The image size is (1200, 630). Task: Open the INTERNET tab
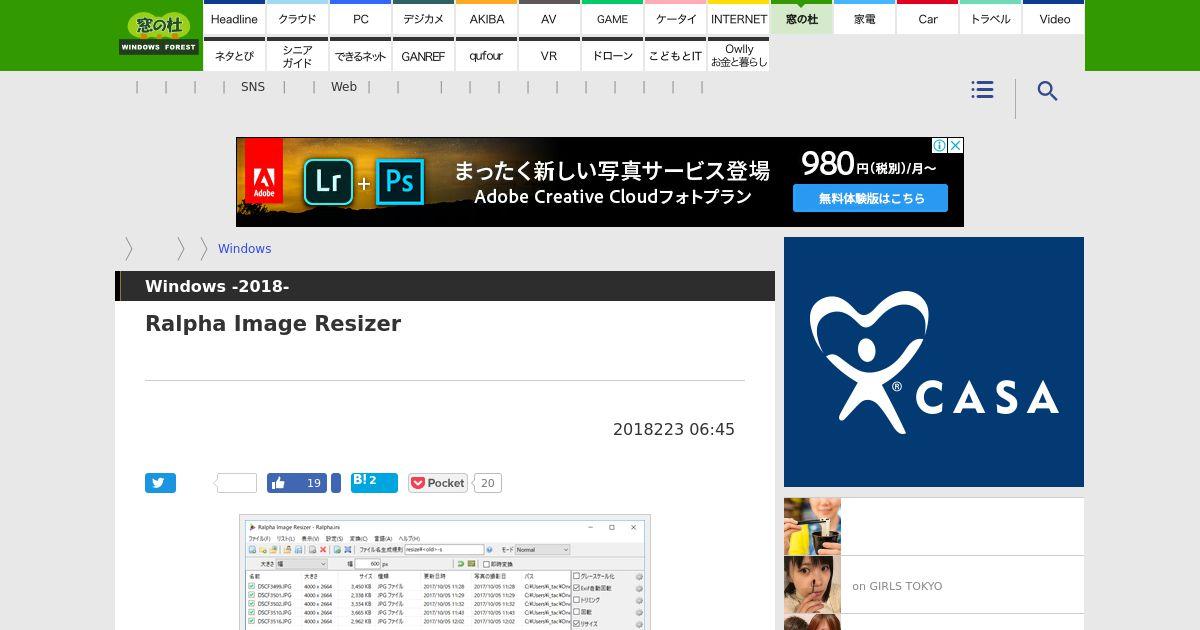[738, 18]
